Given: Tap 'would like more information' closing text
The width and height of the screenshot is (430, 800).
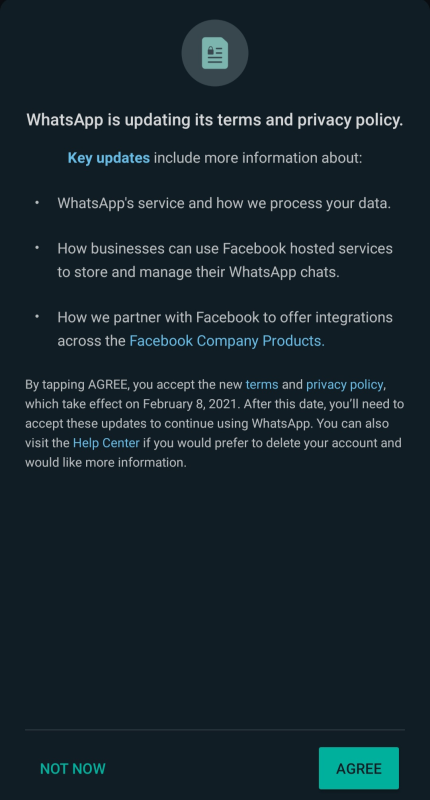Looking at the screenshot, I should [106, 463].
